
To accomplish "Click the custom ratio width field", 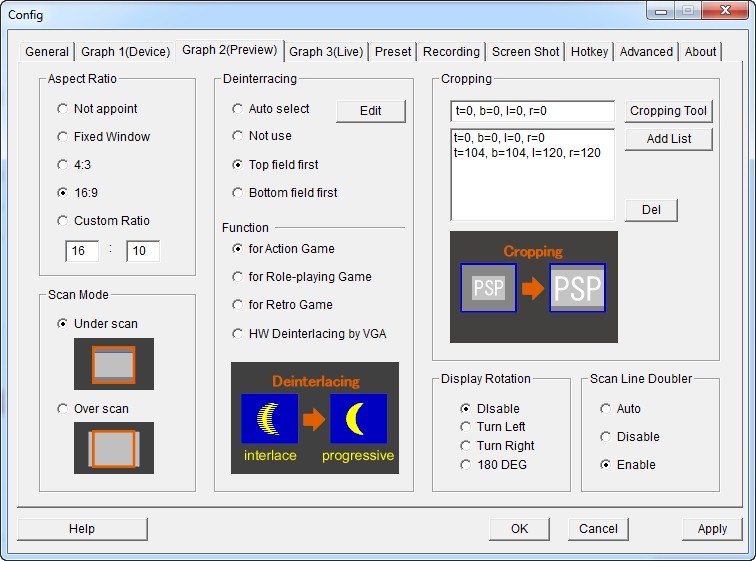I will [x=82, y=251].
